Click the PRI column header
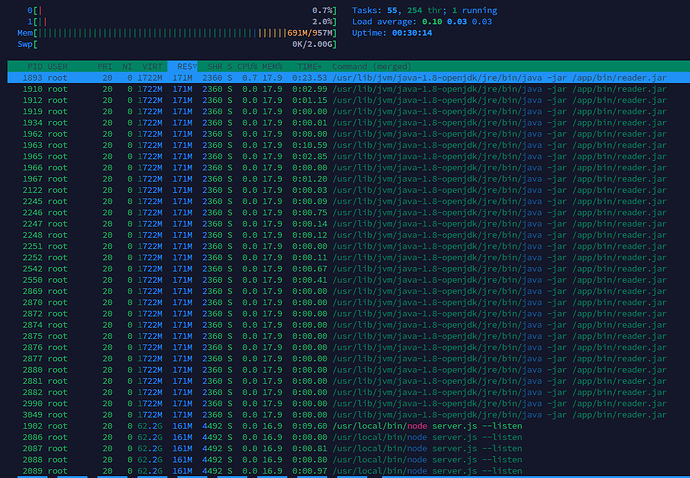This screenshot has width=690, height=478. [105, 66]
